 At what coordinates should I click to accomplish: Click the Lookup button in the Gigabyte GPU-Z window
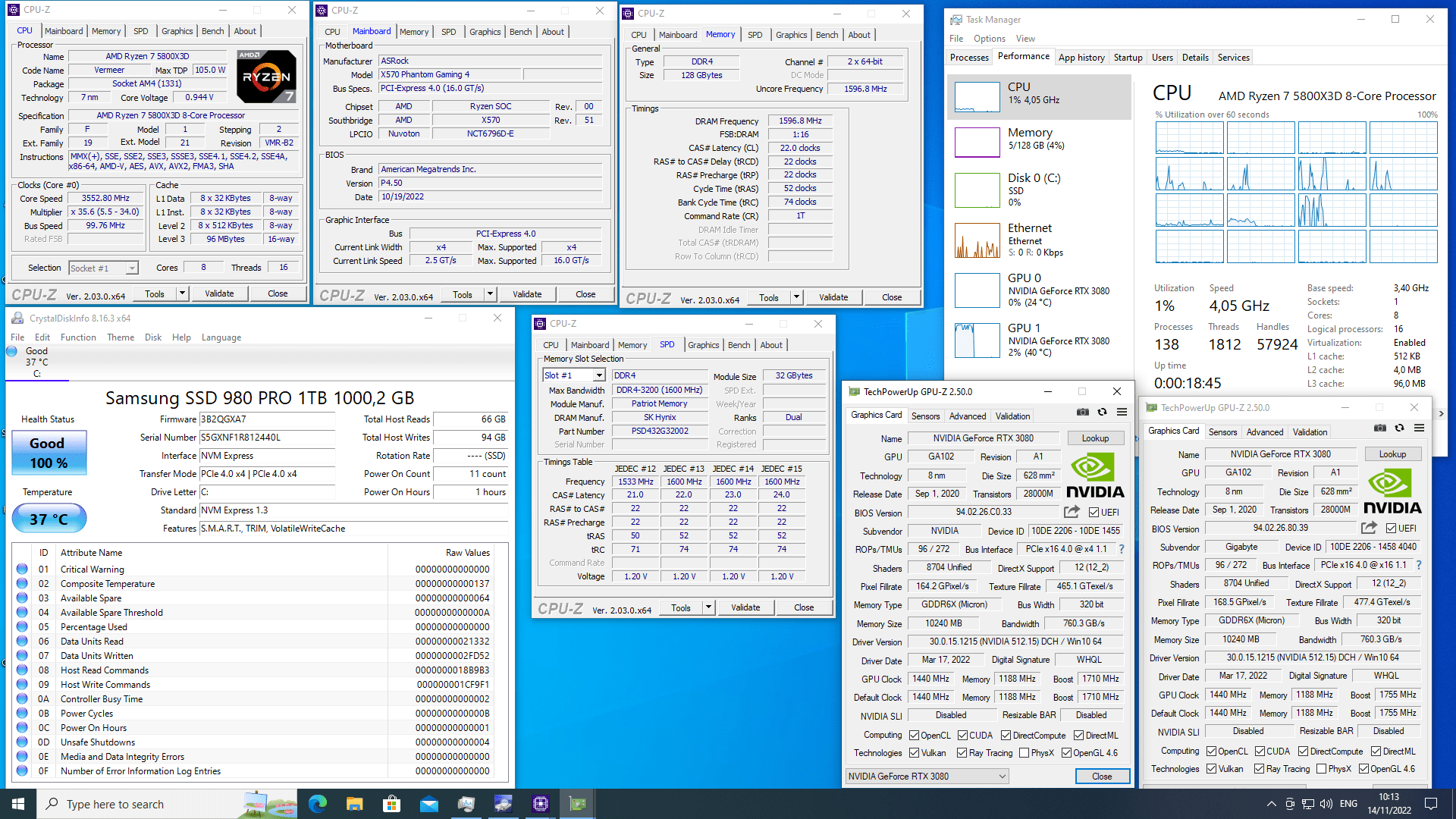(x=1392, y=454)
